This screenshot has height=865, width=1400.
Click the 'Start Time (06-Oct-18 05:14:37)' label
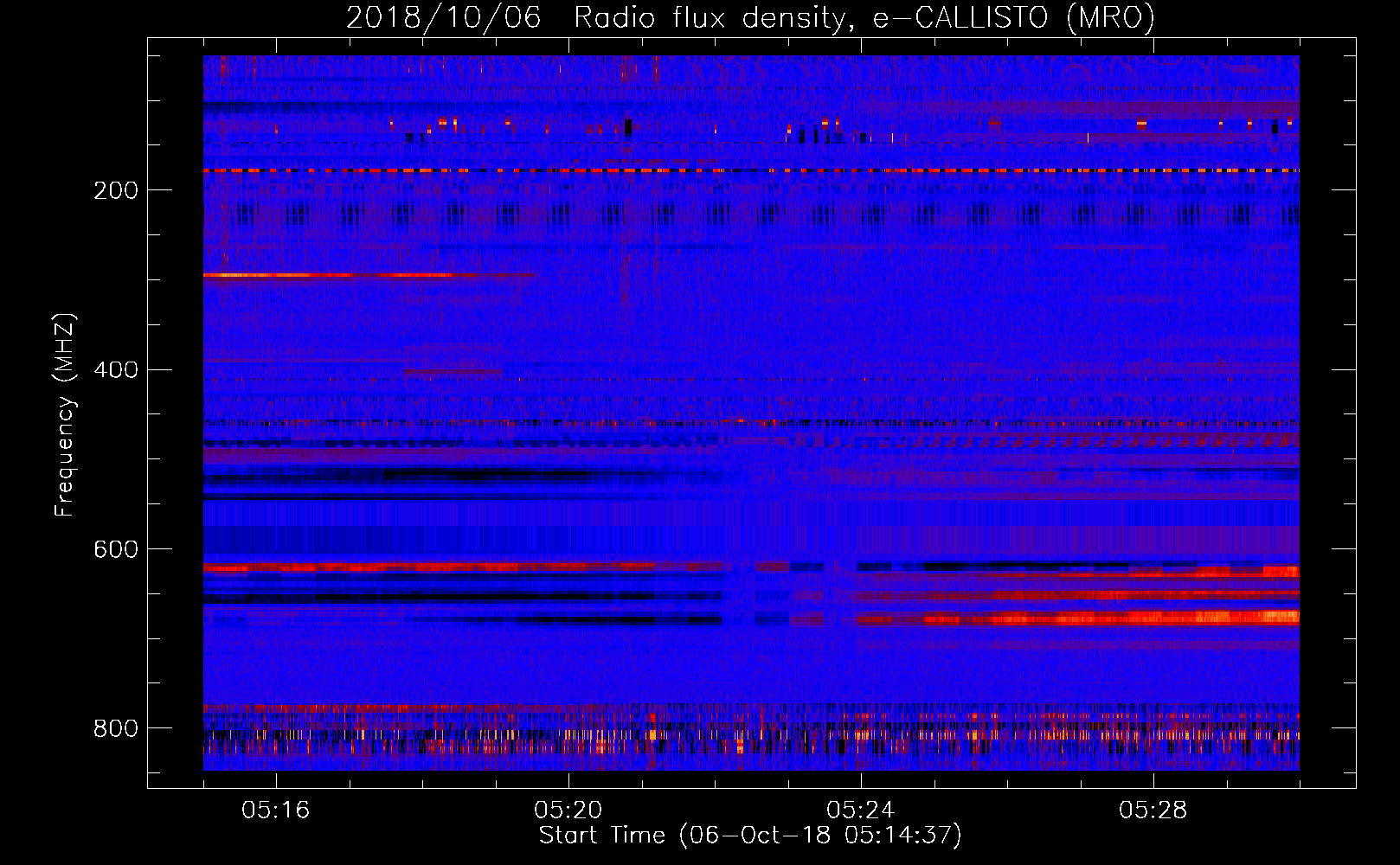point(750,836)
